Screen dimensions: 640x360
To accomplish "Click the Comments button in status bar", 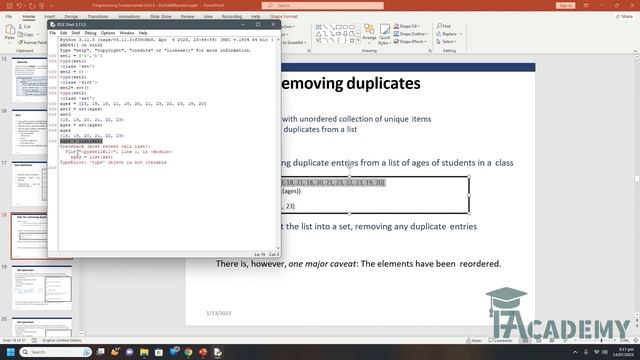I will click(x=500, y=340).
